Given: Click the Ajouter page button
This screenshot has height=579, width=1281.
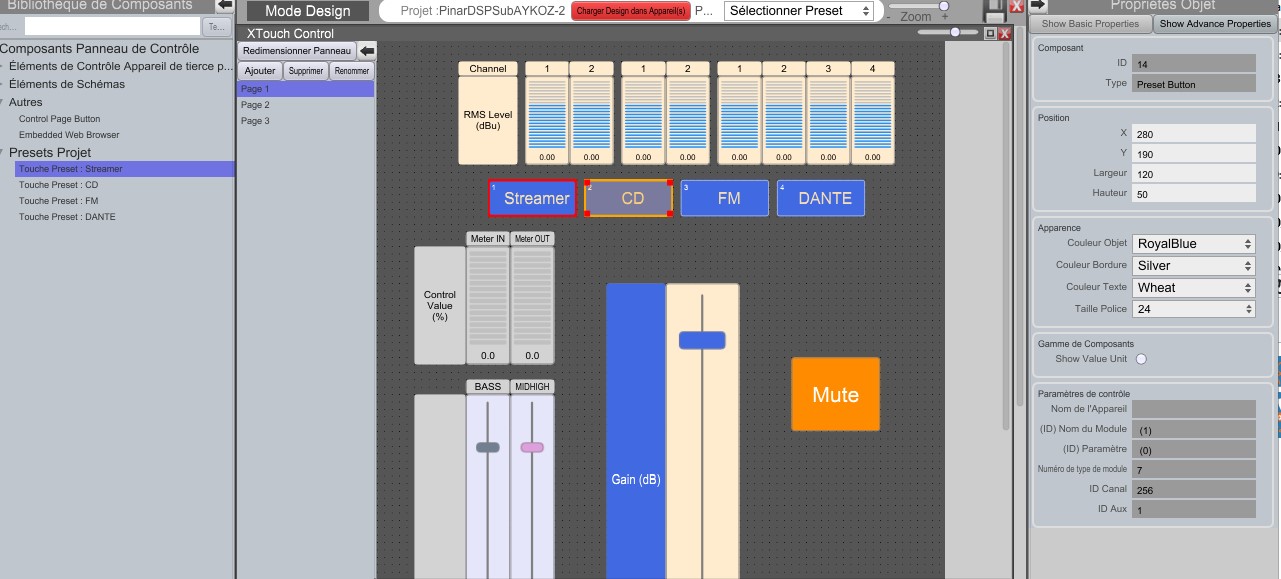Looking at the screenshot, I should (260, 71).
